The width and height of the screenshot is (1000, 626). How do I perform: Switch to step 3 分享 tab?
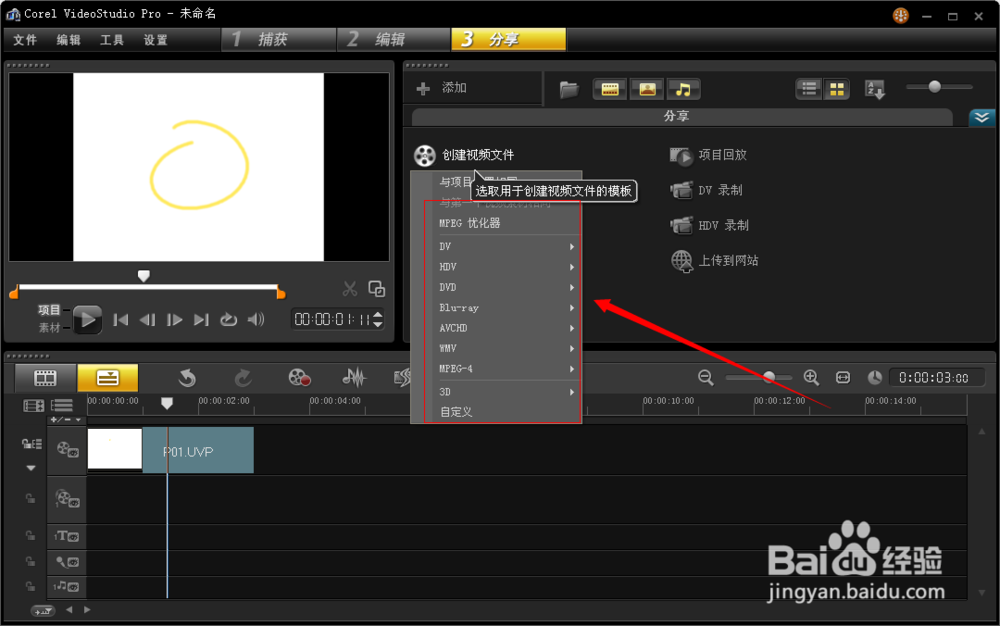click(508, 40)
